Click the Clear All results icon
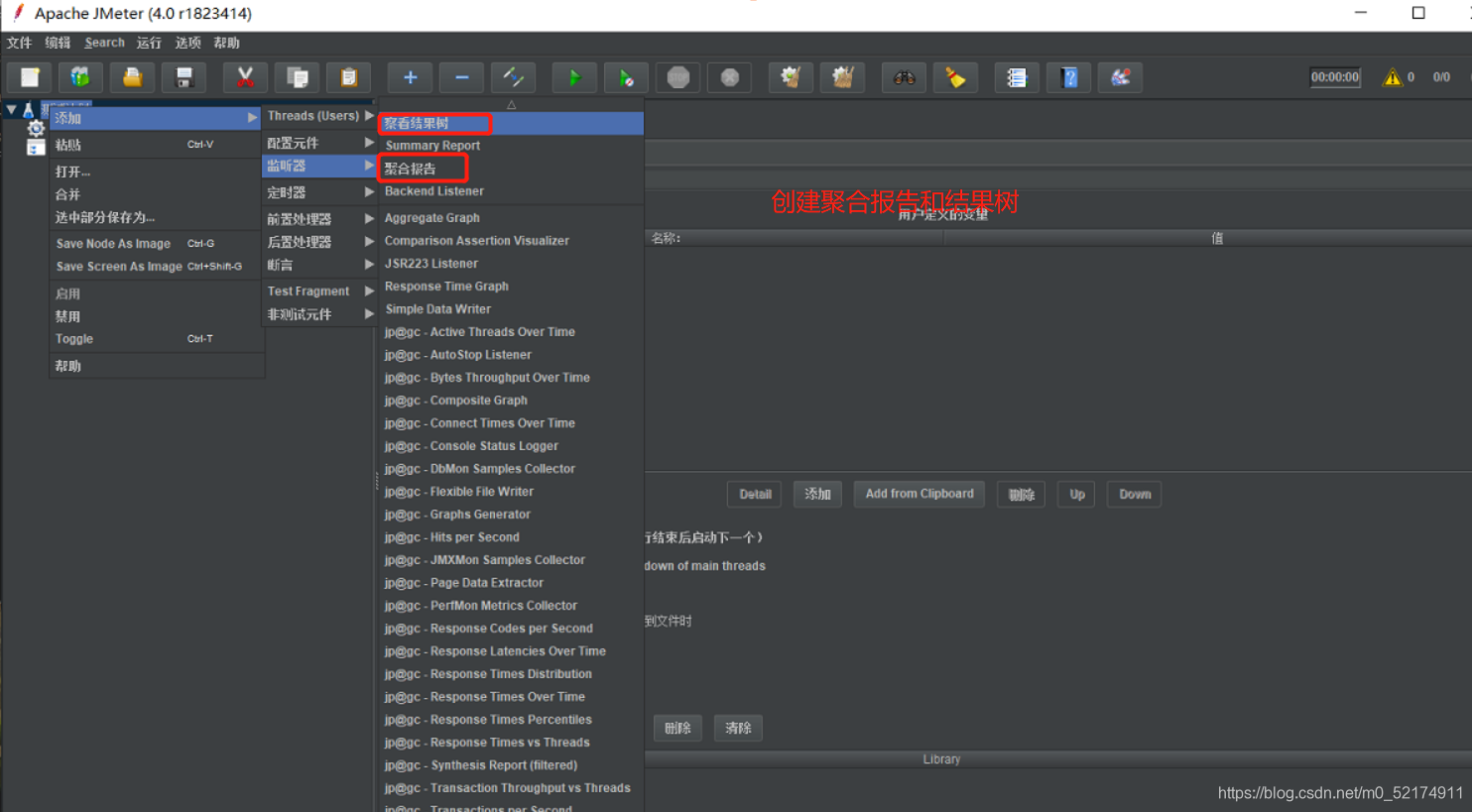The height and width of the screenshot is (812, 1472). point(842,77)
